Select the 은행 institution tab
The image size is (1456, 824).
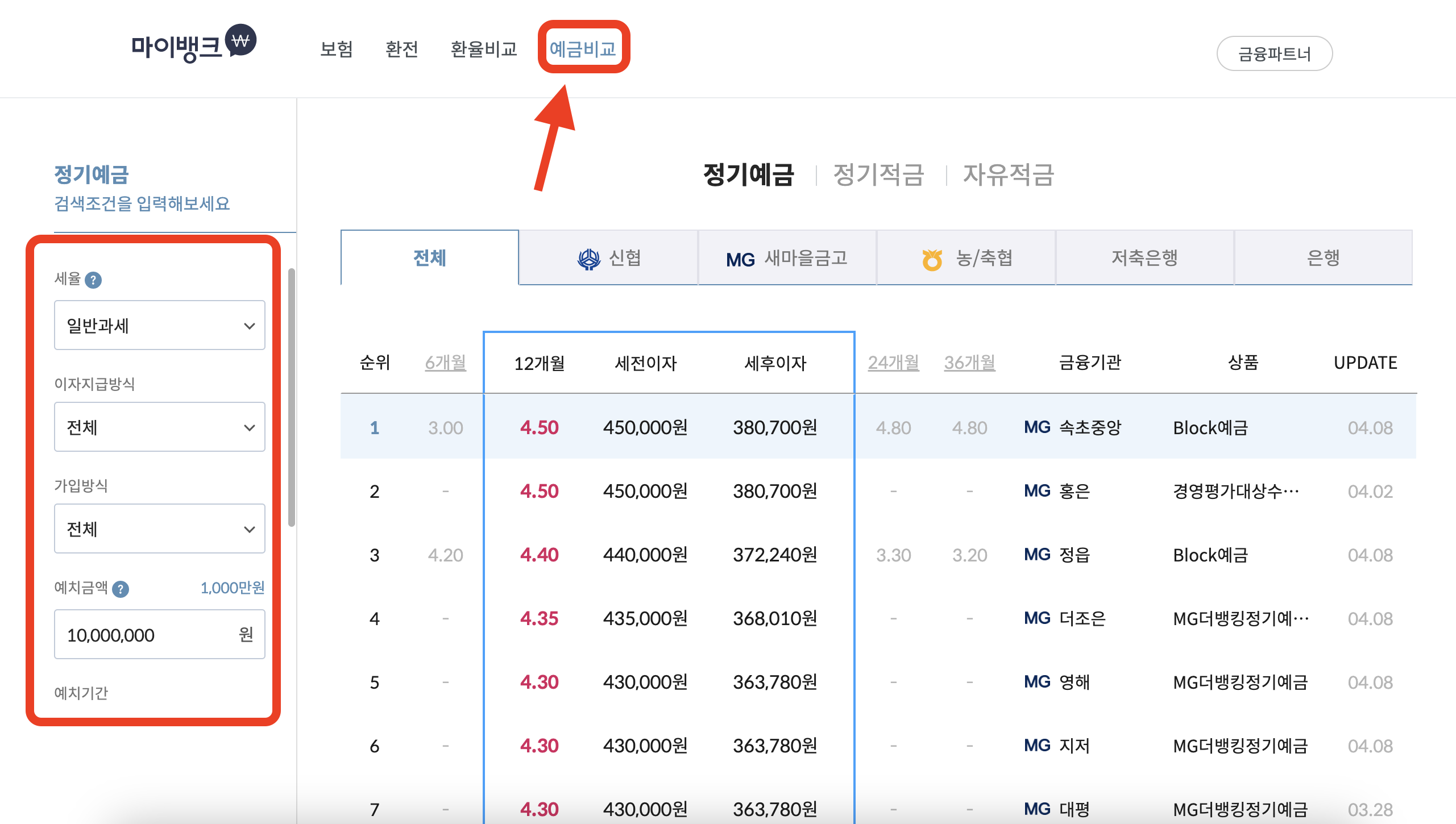[x=1322, y=259]
